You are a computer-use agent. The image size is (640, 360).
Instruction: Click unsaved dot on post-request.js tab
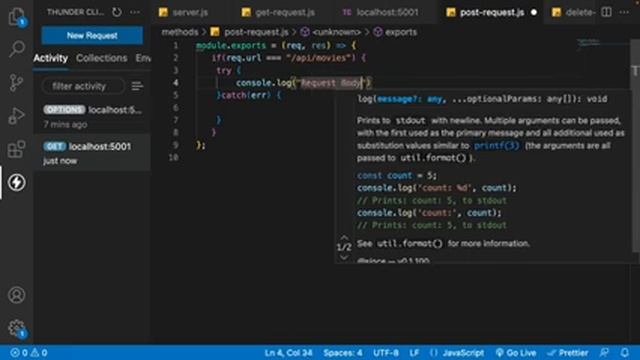point(534,12)
